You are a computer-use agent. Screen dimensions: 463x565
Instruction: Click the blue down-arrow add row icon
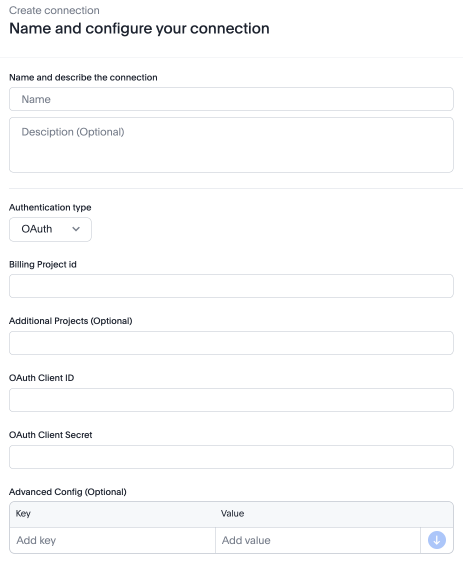point(437,540)
